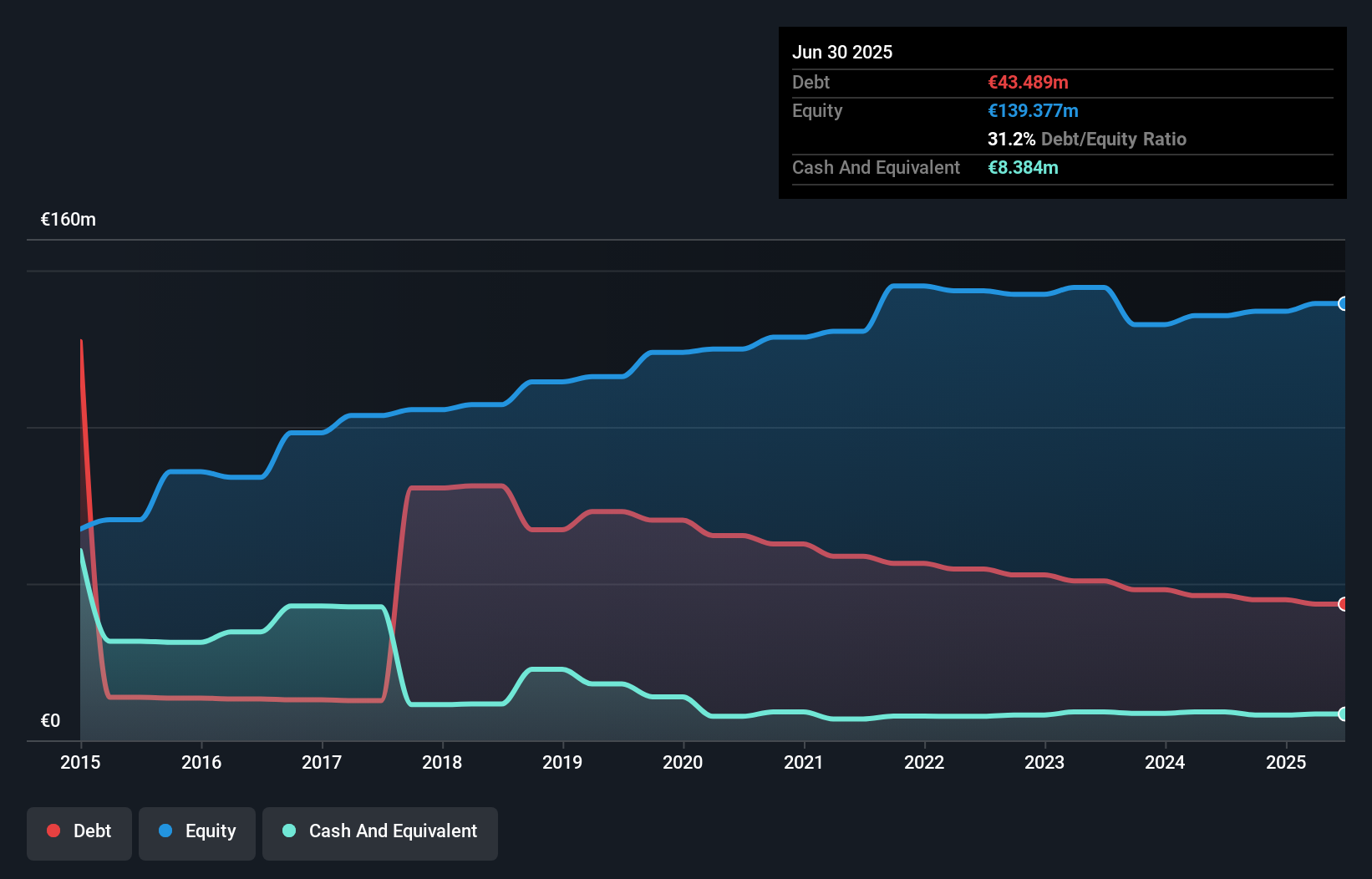Click the red Debt endpoint marker on the chart
This screenshot has height=879, width=1372.
1343,603
